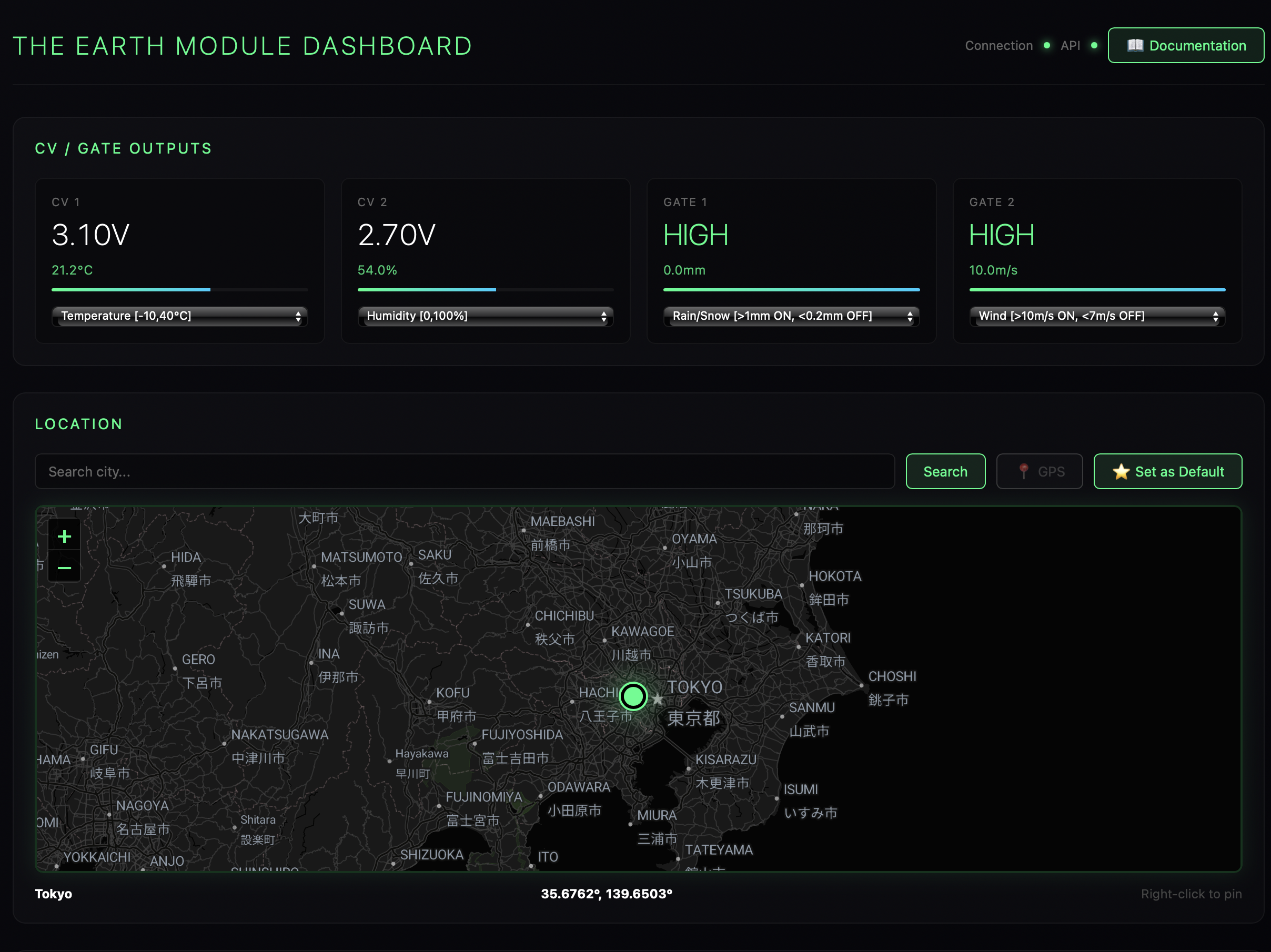
Task: Open the Documentation link button
Action: [1185, 45]
